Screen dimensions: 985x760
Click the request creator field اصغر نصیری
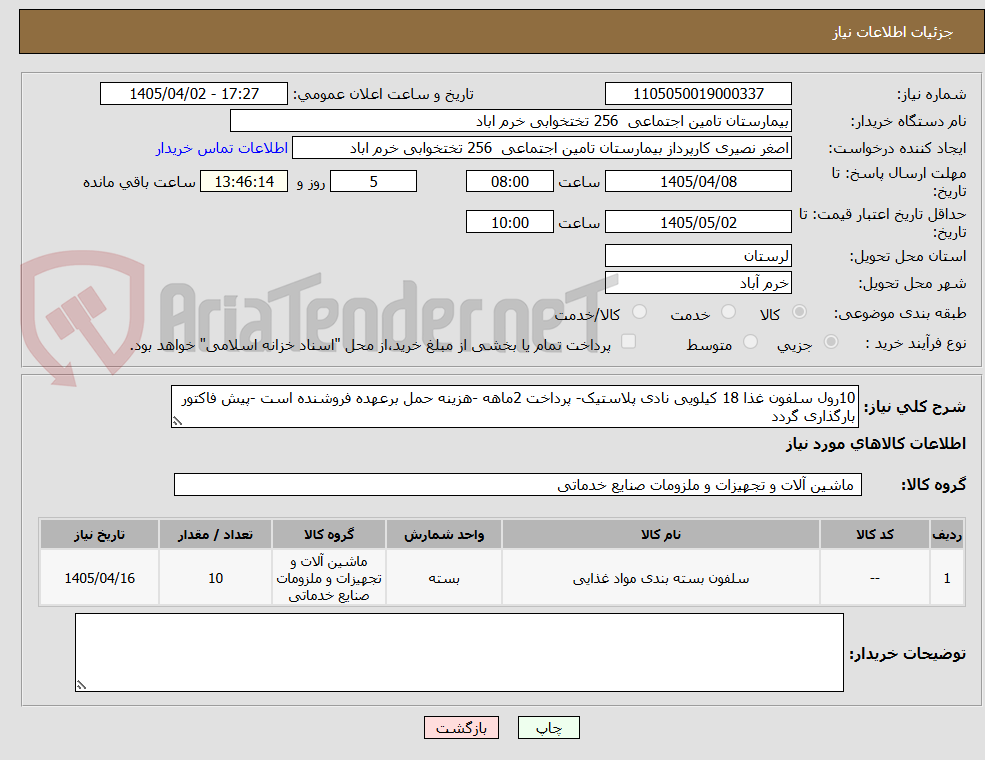coord(541,148)
